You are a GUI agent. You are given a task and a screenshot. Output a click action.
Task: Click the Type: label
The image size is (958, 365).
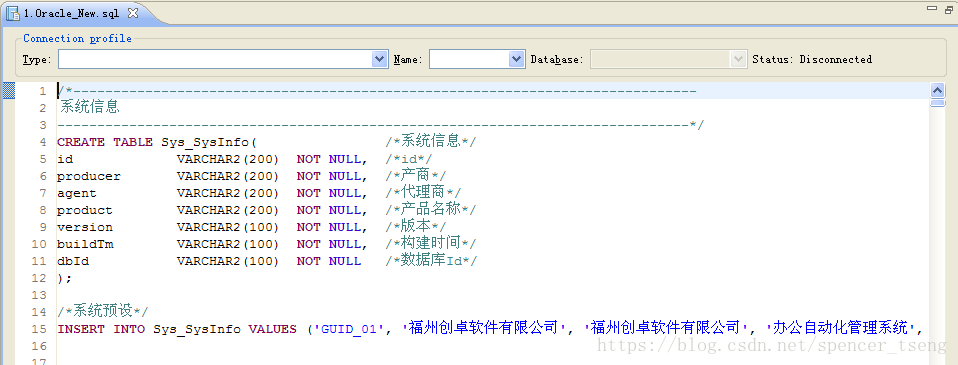pyautogui.click(x=37, y=60)
